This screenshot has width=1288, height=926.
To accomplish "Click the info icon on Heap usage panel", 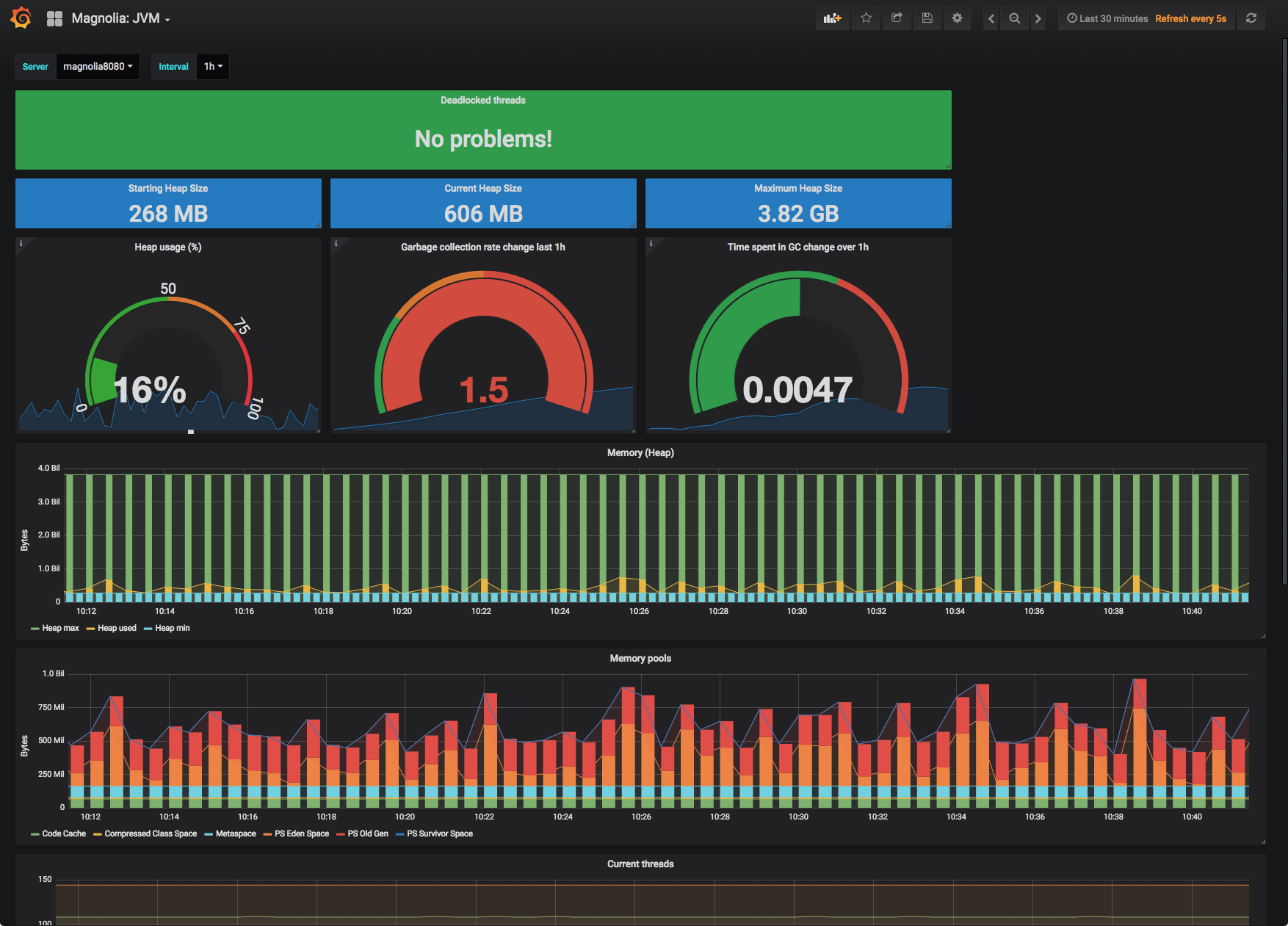I will (20, 242).
